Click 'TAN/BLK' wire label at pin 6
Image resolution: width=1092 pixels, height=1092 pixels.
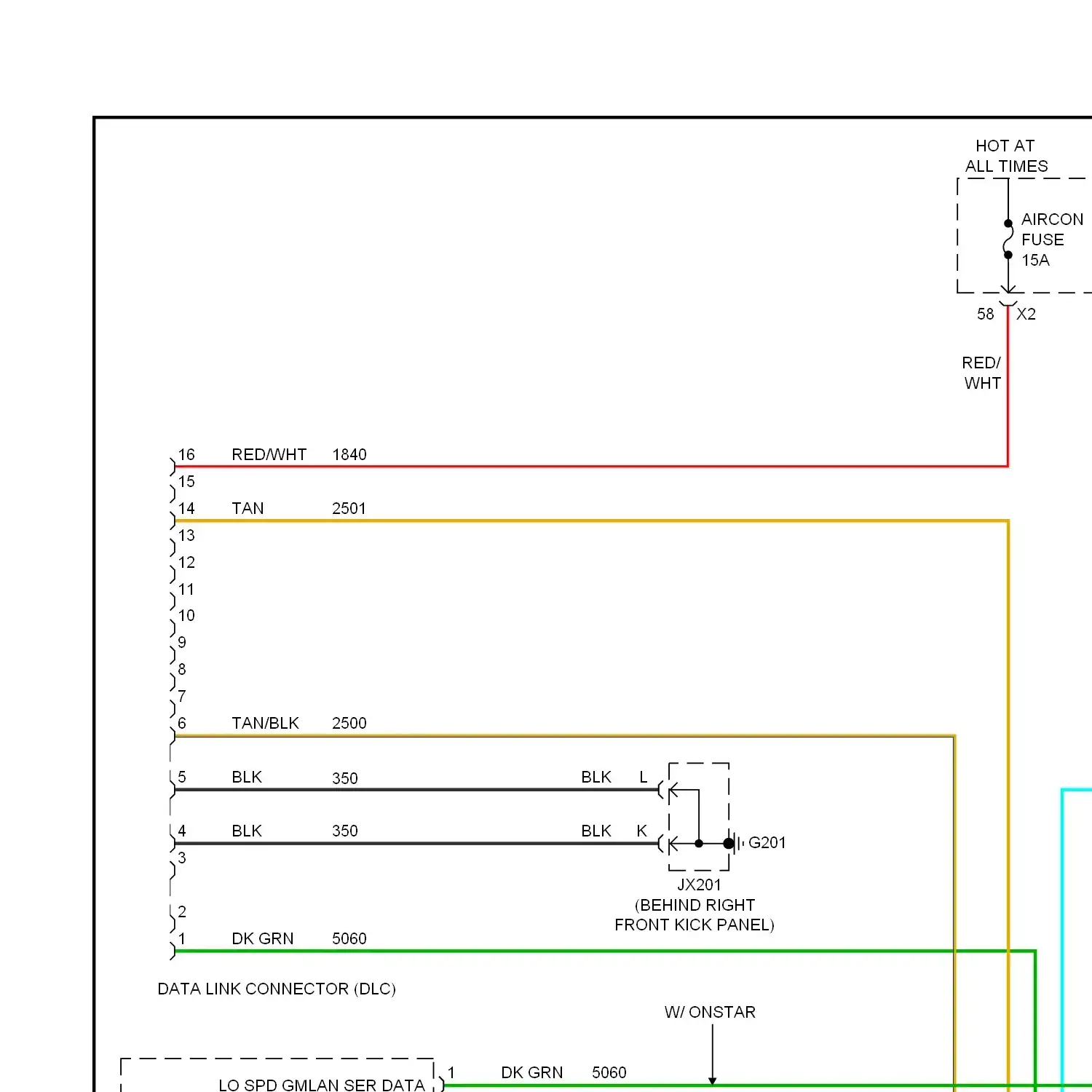265,723
